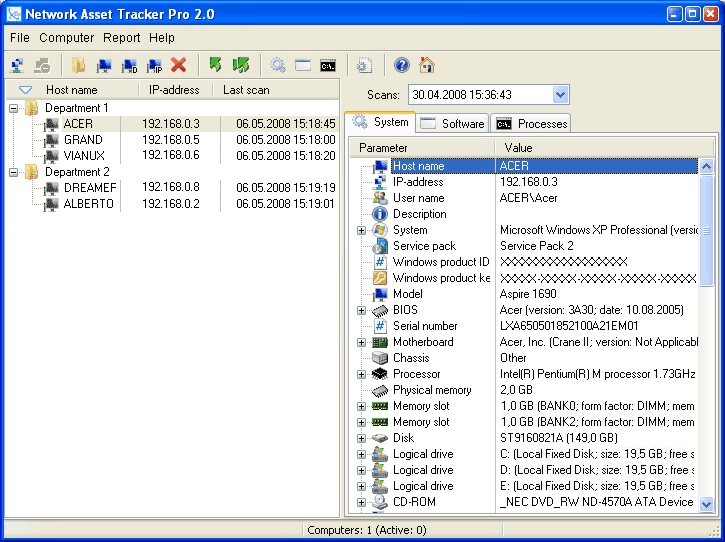Click the Windows logo icon beside System

click(380, 230)
